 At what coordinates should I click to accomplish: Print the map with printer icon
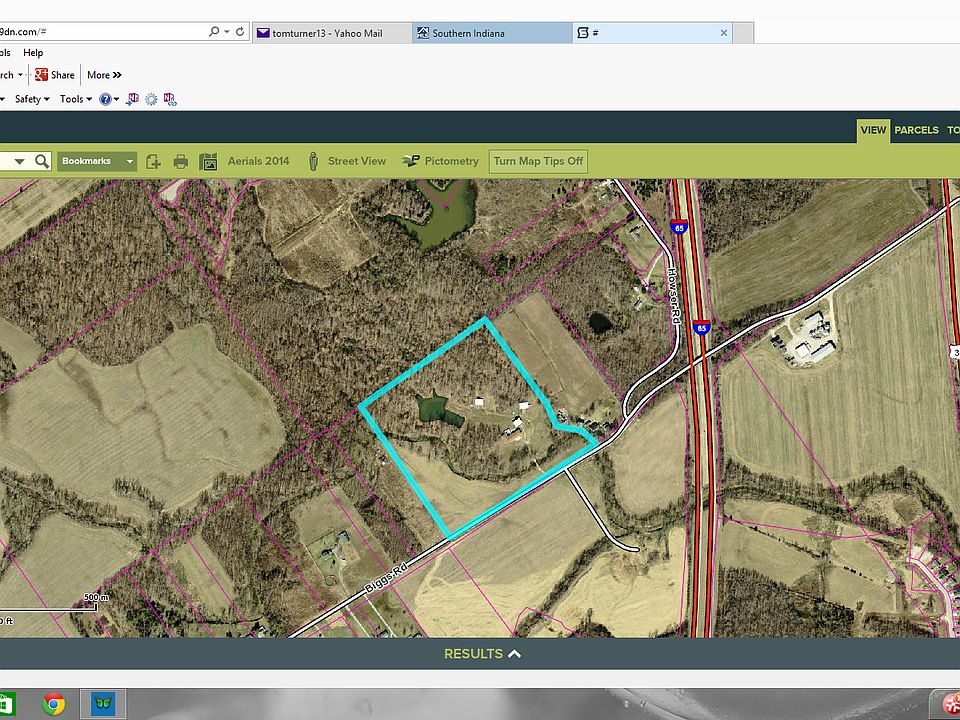click(181, 161)
